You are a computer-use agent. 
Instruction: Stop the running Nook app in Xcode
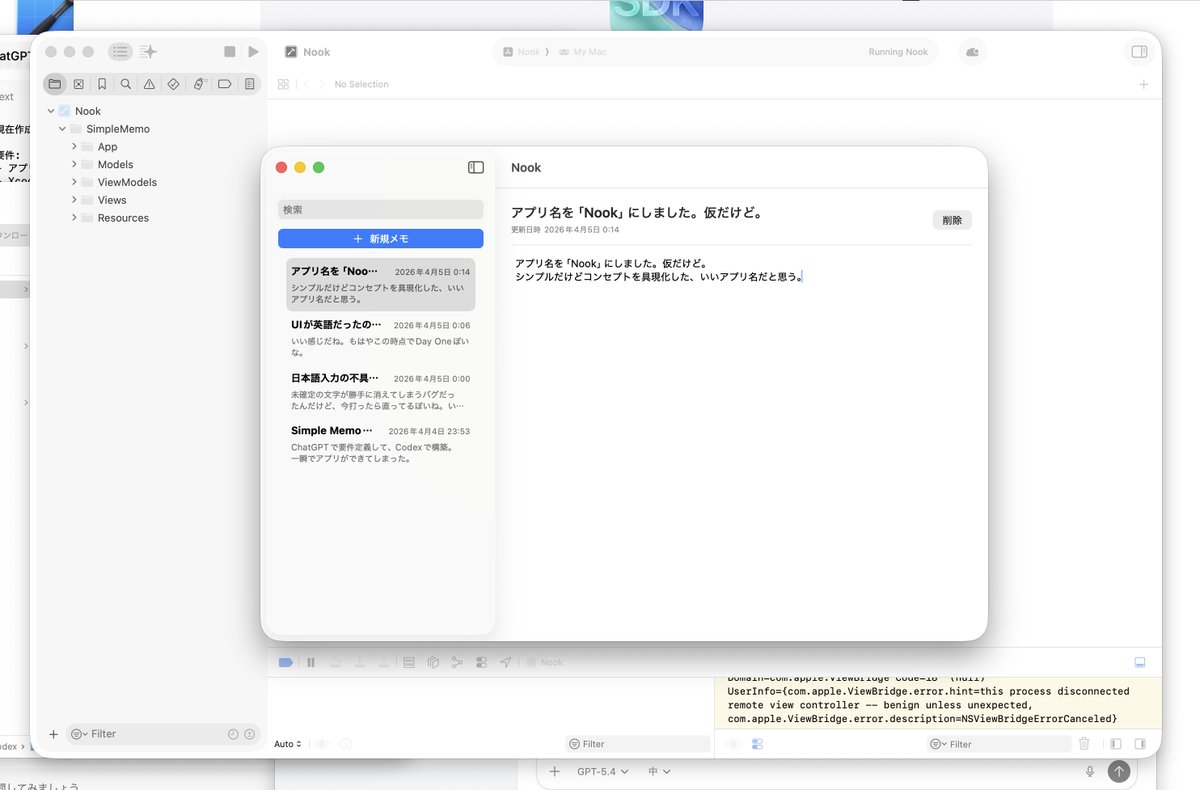[230, 51]
